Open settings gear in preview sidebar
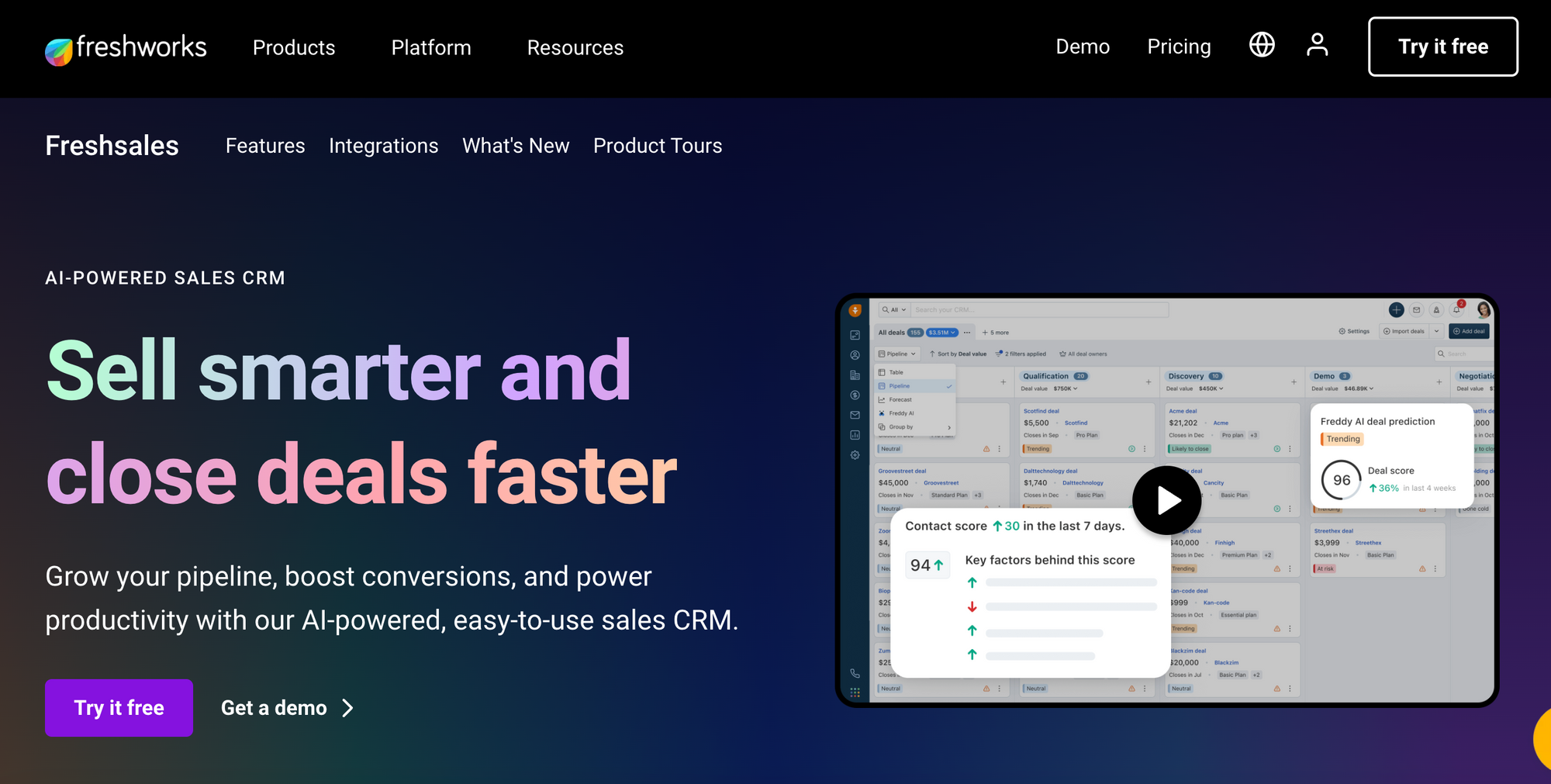The height and width of the screenshot is (784, 1551). [855, 455]
